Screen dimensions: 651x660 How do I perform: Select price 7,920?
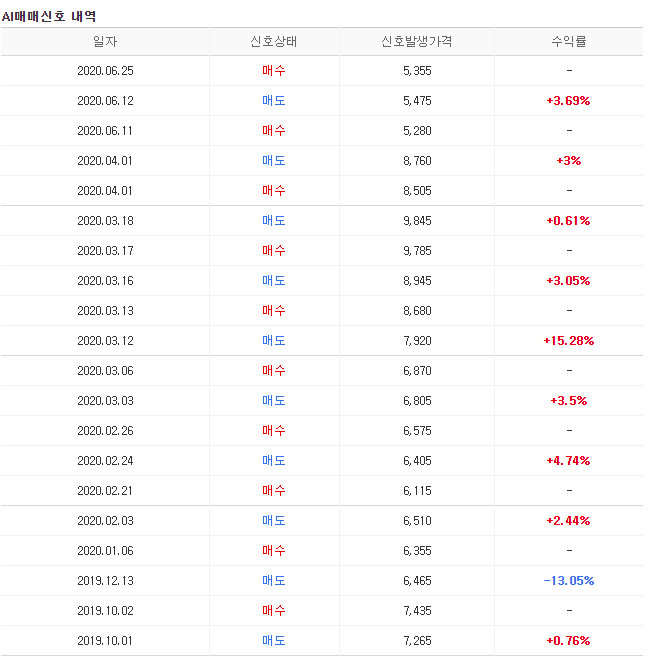(x=417, y=341)
